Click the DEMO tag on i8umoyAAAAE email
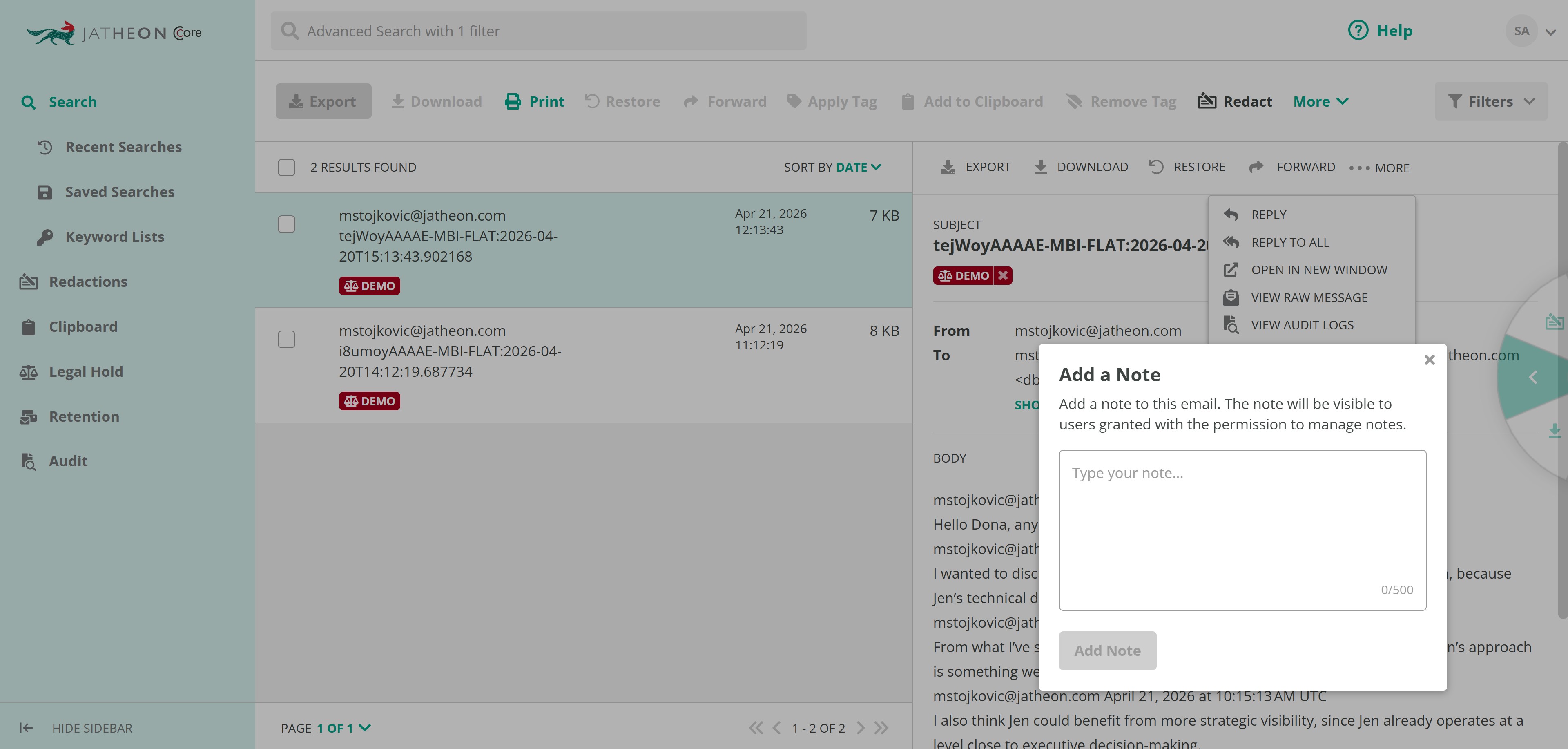The height and width of the screenshot is (749, 1568). (x=370, y=401)
